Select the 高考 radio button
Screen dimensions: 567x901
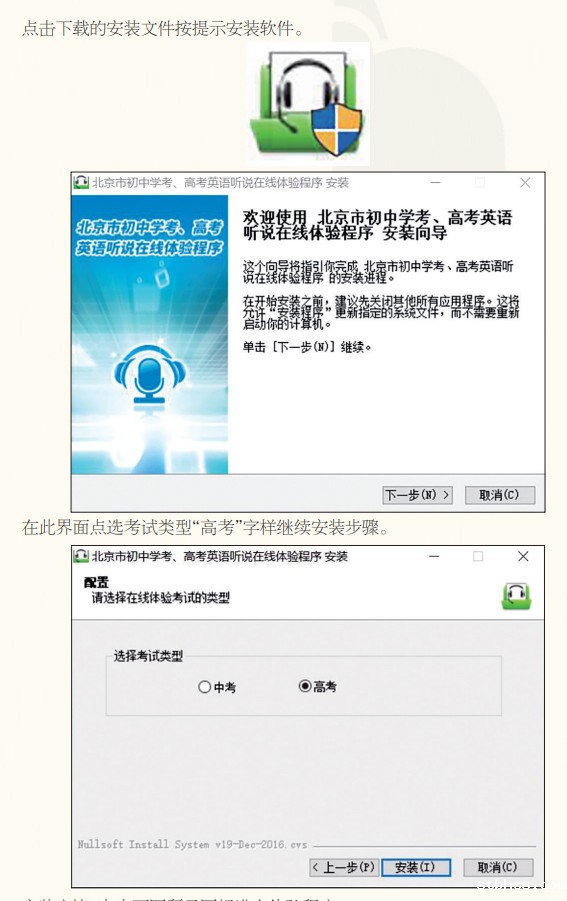(x=305, y=686)
